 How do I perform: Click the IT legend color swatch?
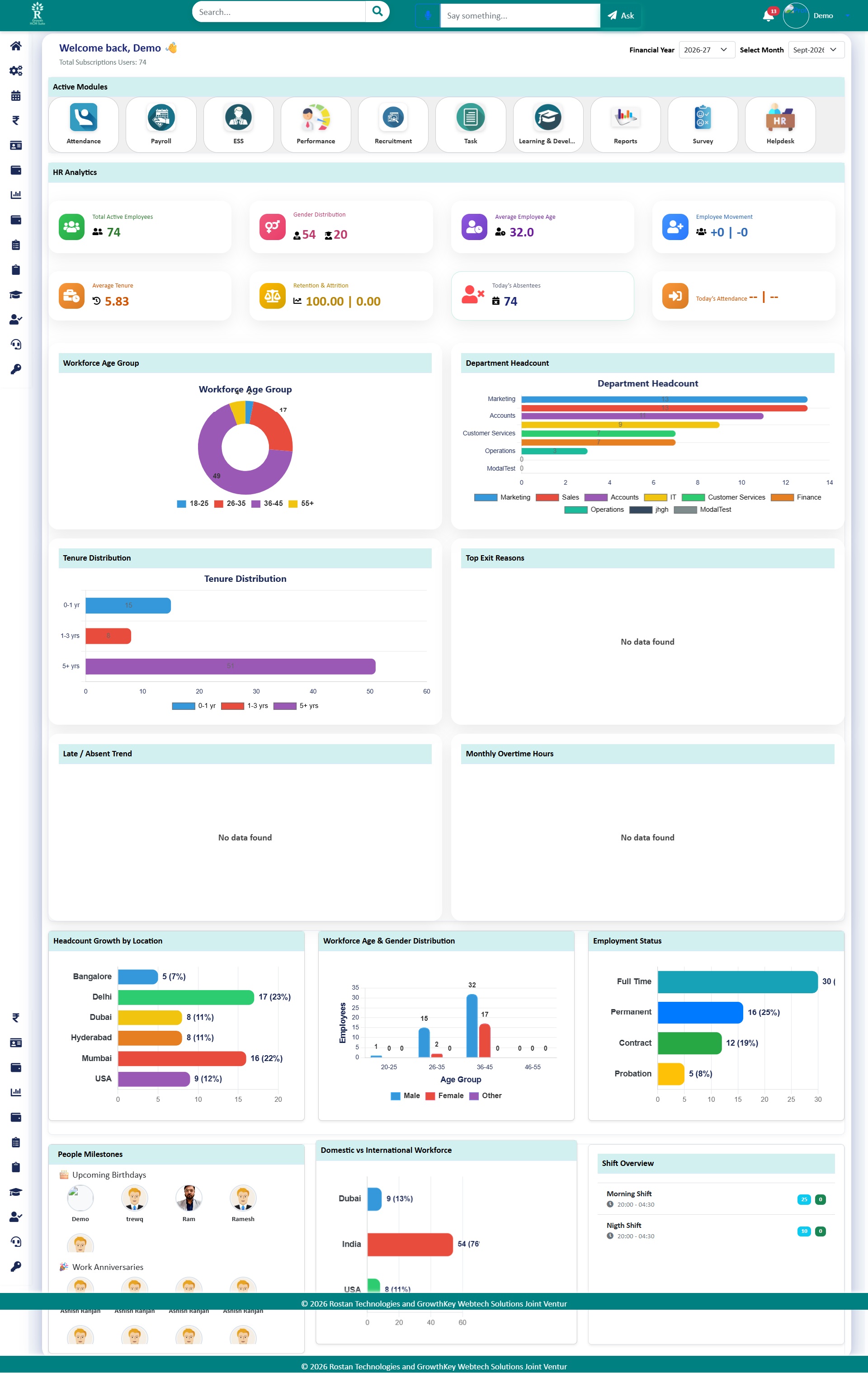click(655, 497)
